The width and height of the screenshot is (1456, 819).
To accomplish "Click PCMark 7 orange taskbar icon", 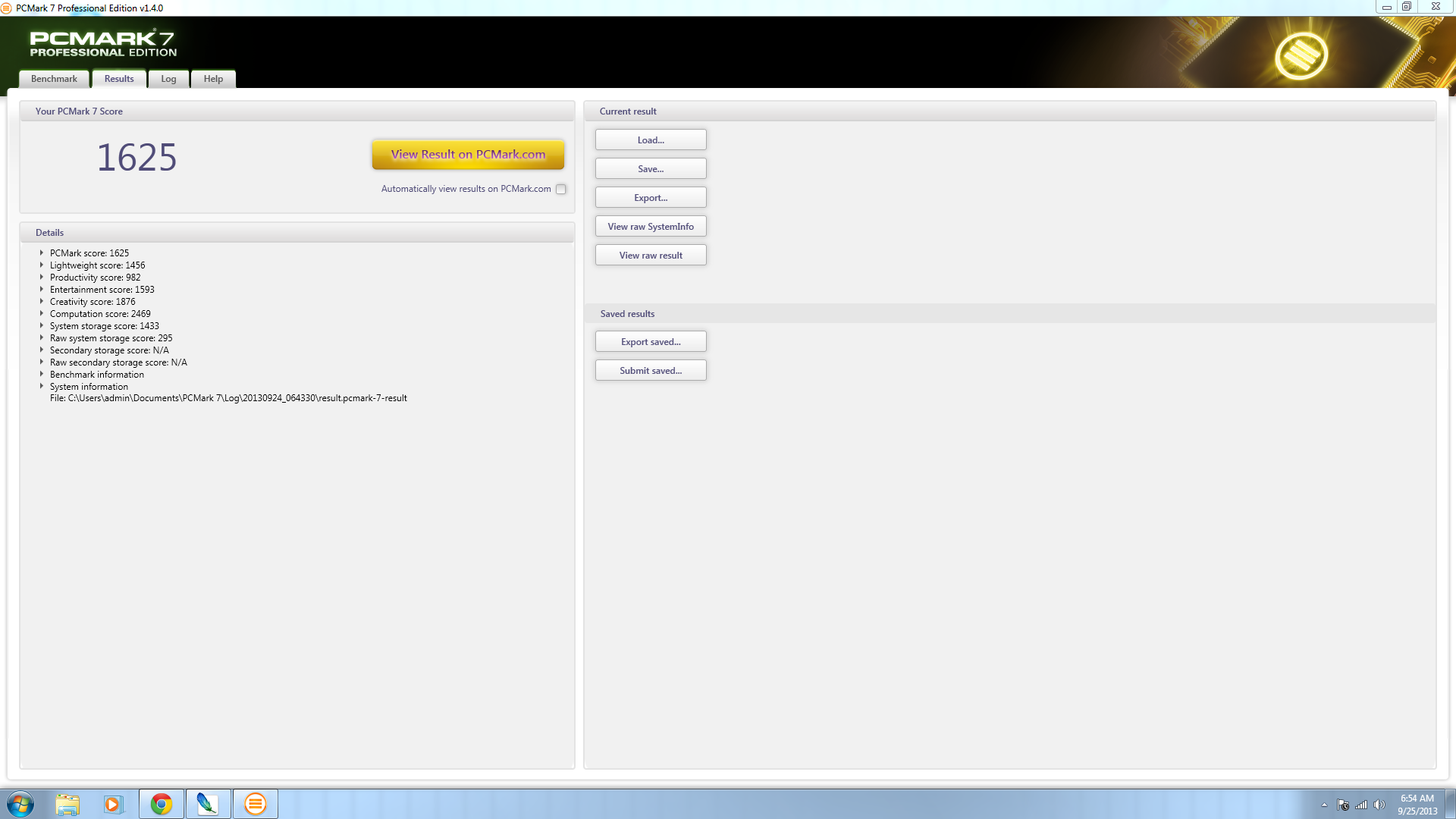I will pos(256,804).
